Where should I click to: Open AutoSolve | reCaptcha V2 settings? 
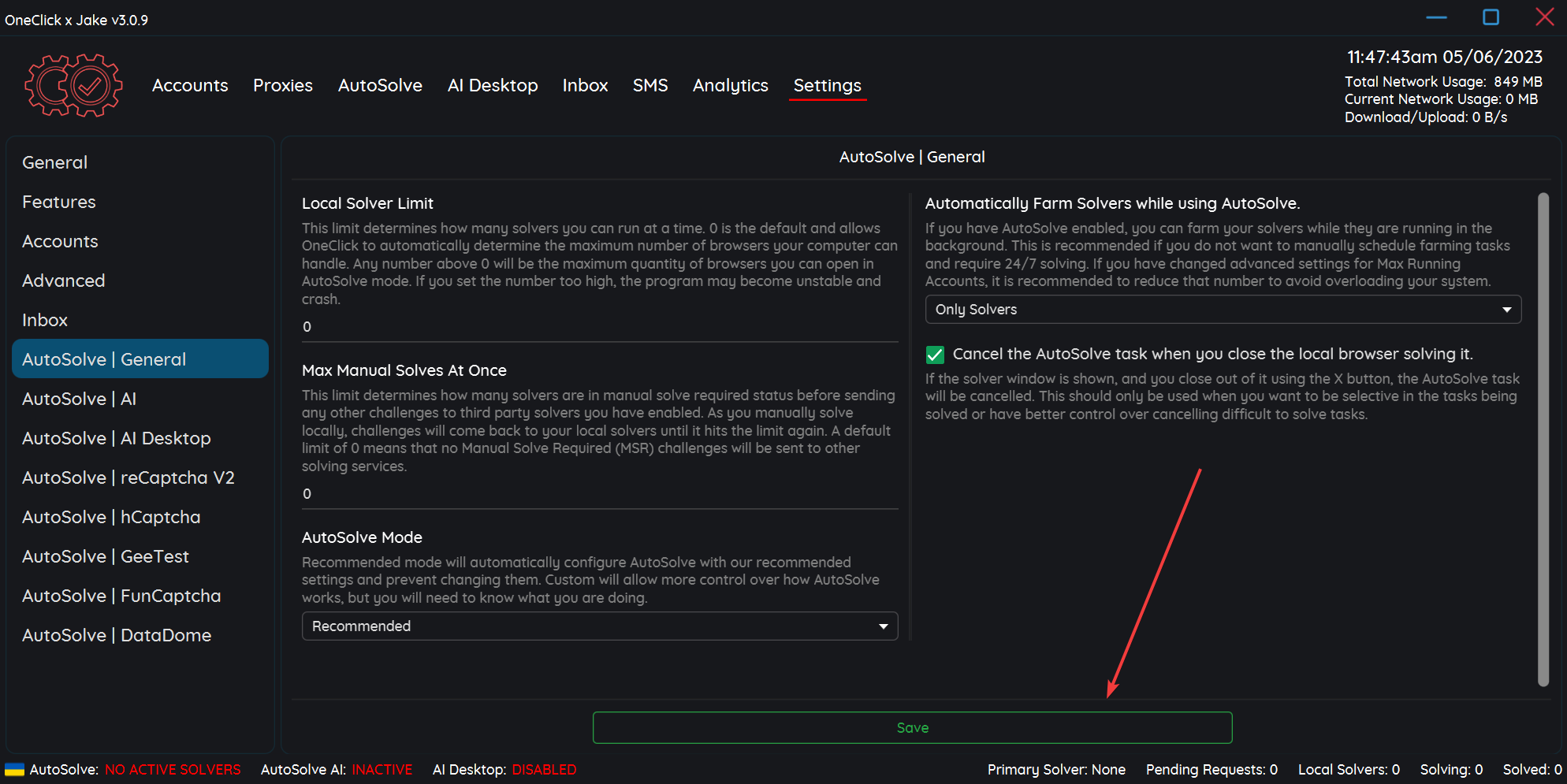[128, 477]
